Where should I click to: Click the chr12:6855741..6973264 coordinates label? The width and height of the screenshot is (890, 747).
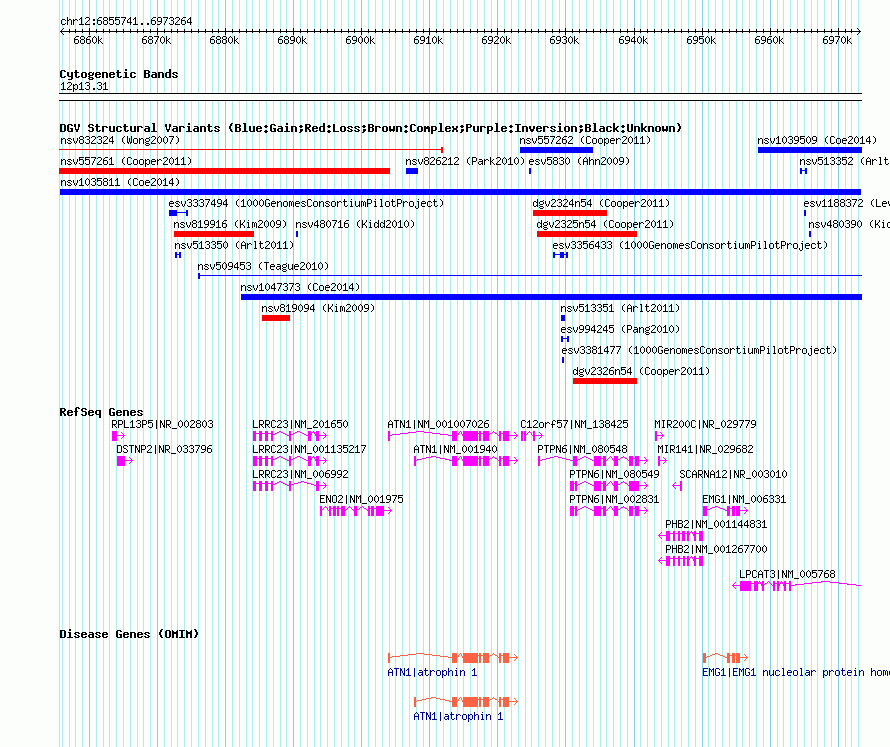click(x=126, y=22)
